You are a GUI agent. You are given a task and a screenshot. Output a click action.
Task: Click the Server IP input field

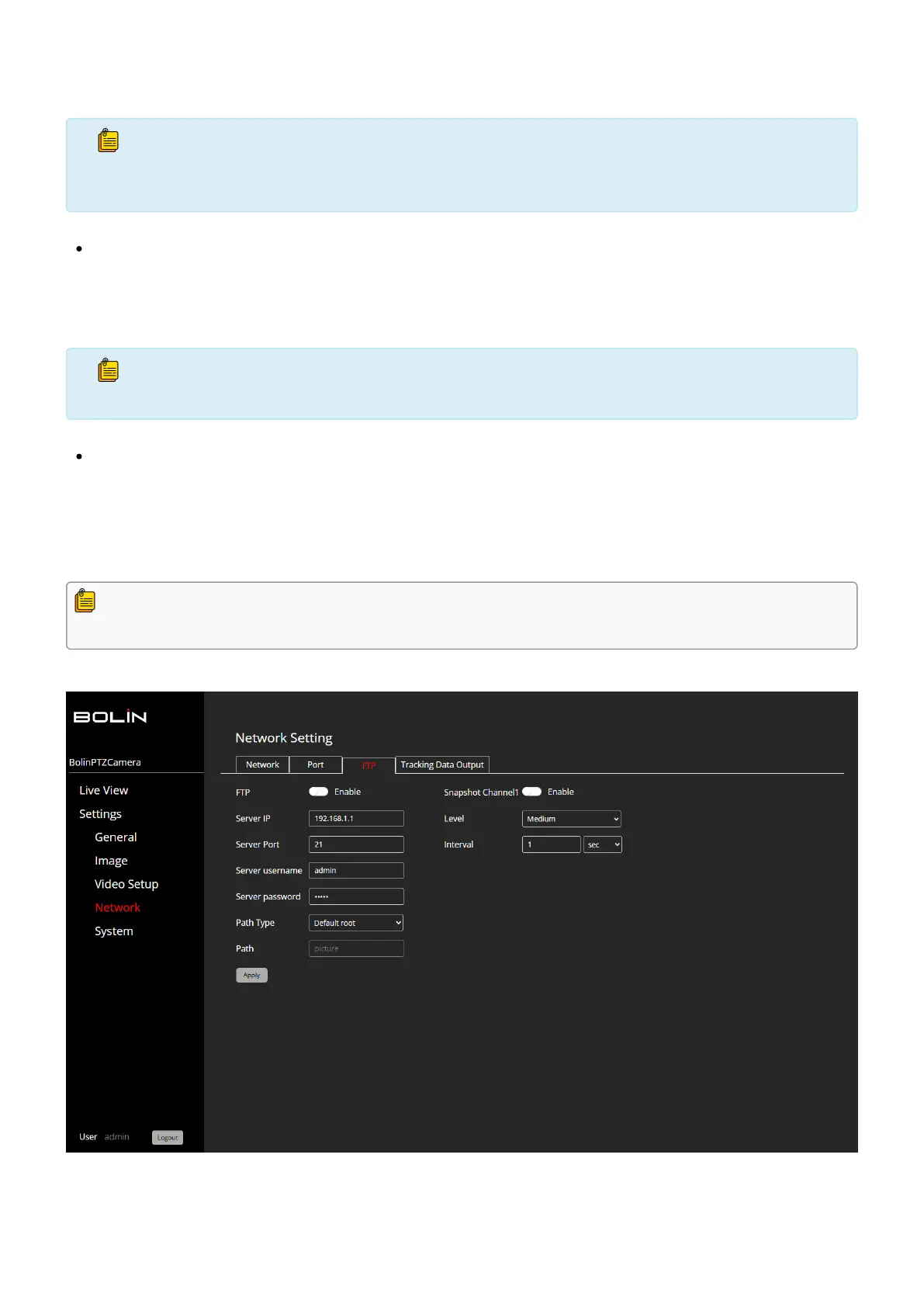[x=356, y=819]
